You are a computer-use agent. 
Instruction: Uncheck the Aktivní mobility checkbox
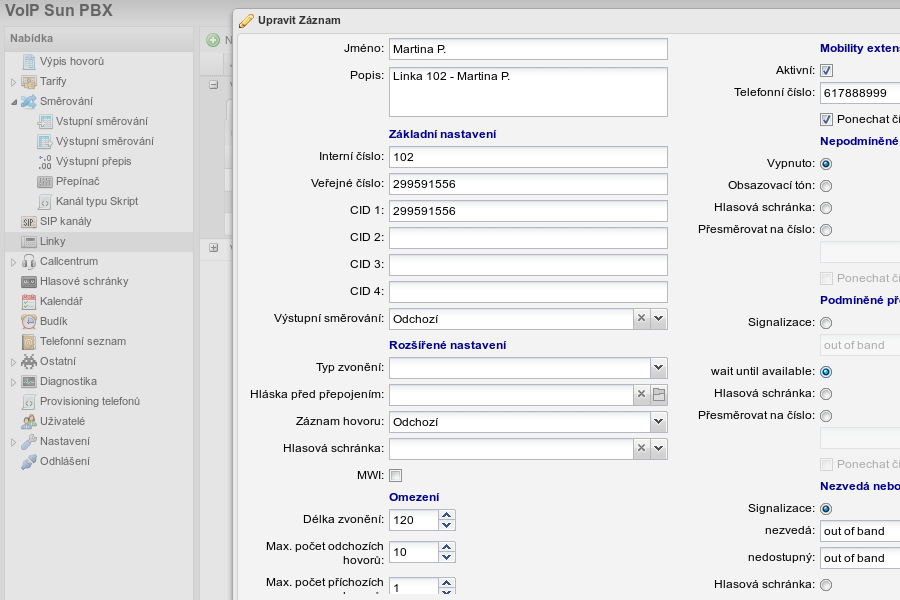[x=826, y=71]
